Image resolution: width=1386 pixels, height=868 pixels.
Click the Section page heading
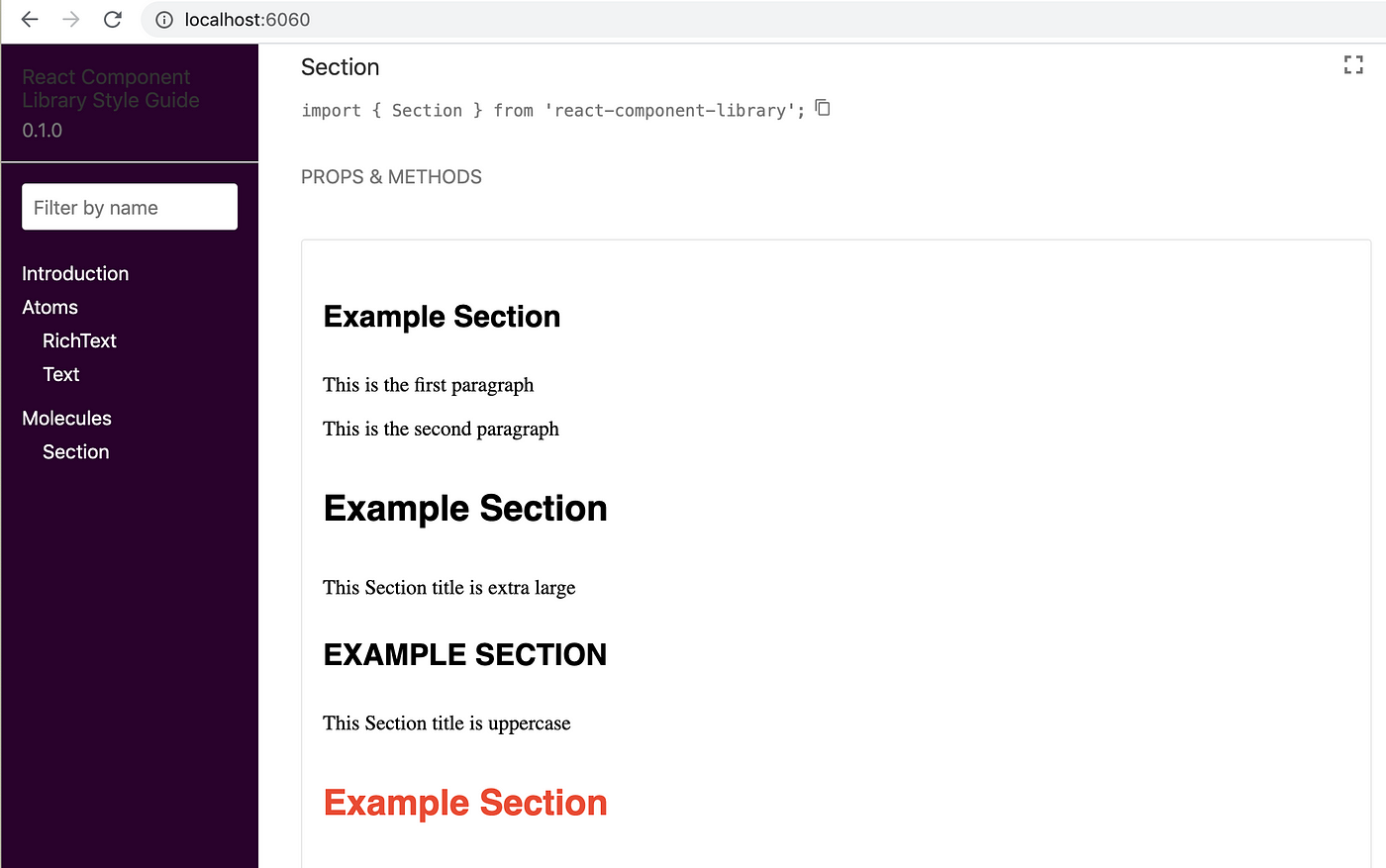tap(340, 67)
